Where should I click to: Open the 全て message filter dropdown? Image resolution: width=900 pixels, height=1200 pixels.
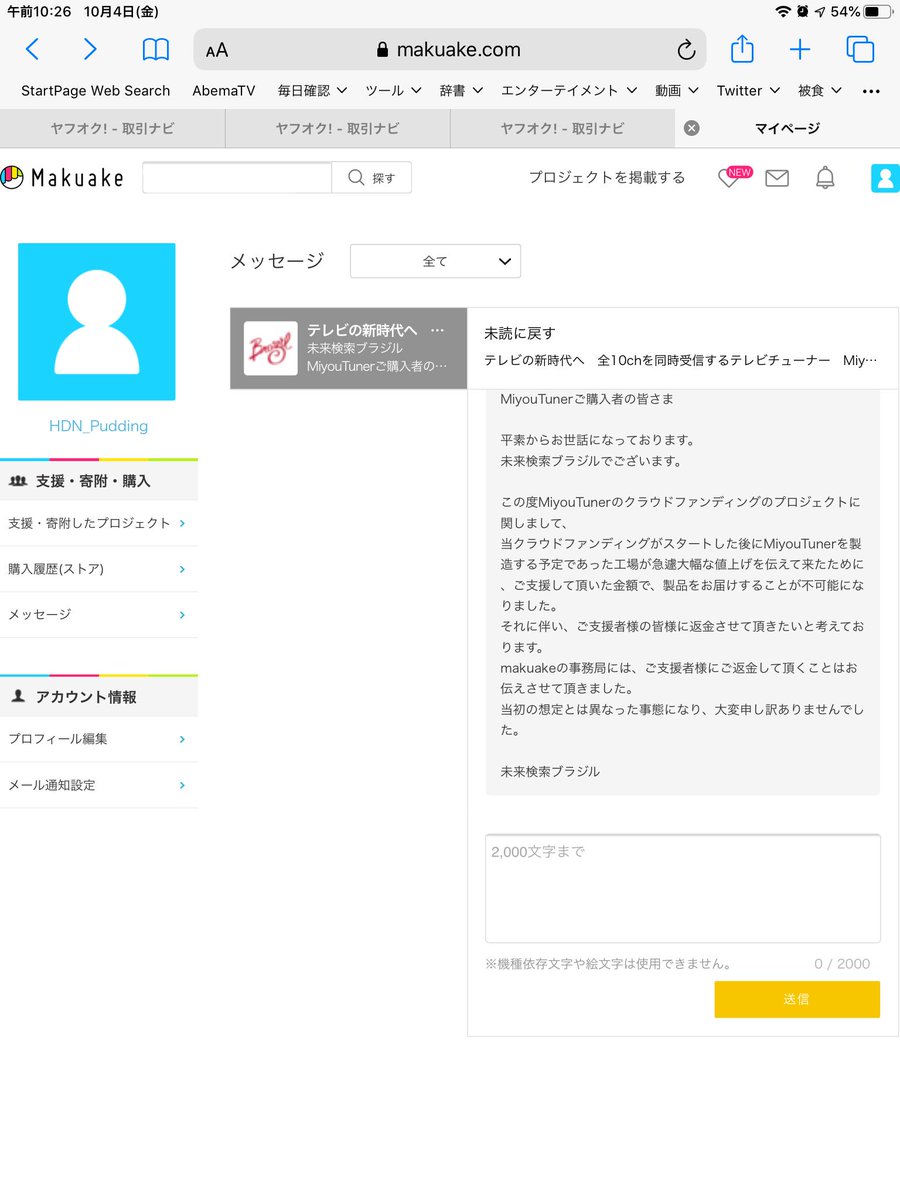tap(435, 261)
